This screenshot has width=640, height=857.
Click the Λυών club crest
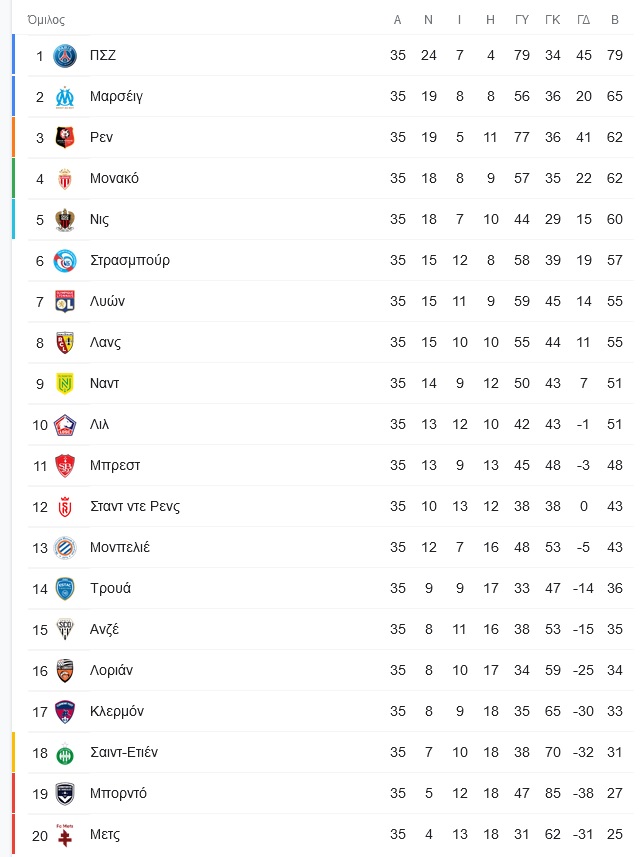tap(65, 302)
